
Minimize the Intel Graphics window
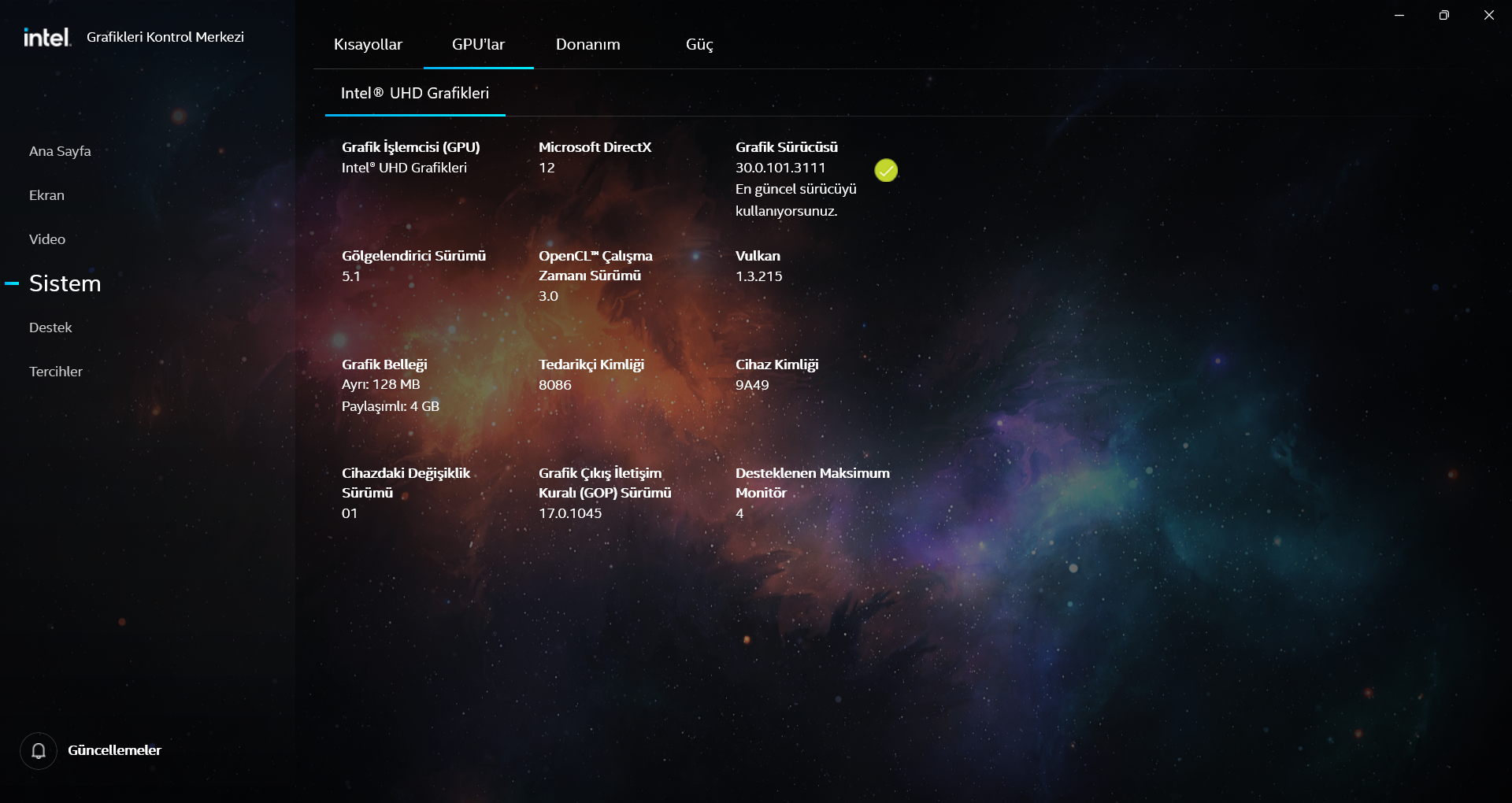click(x=1399, y=15)
